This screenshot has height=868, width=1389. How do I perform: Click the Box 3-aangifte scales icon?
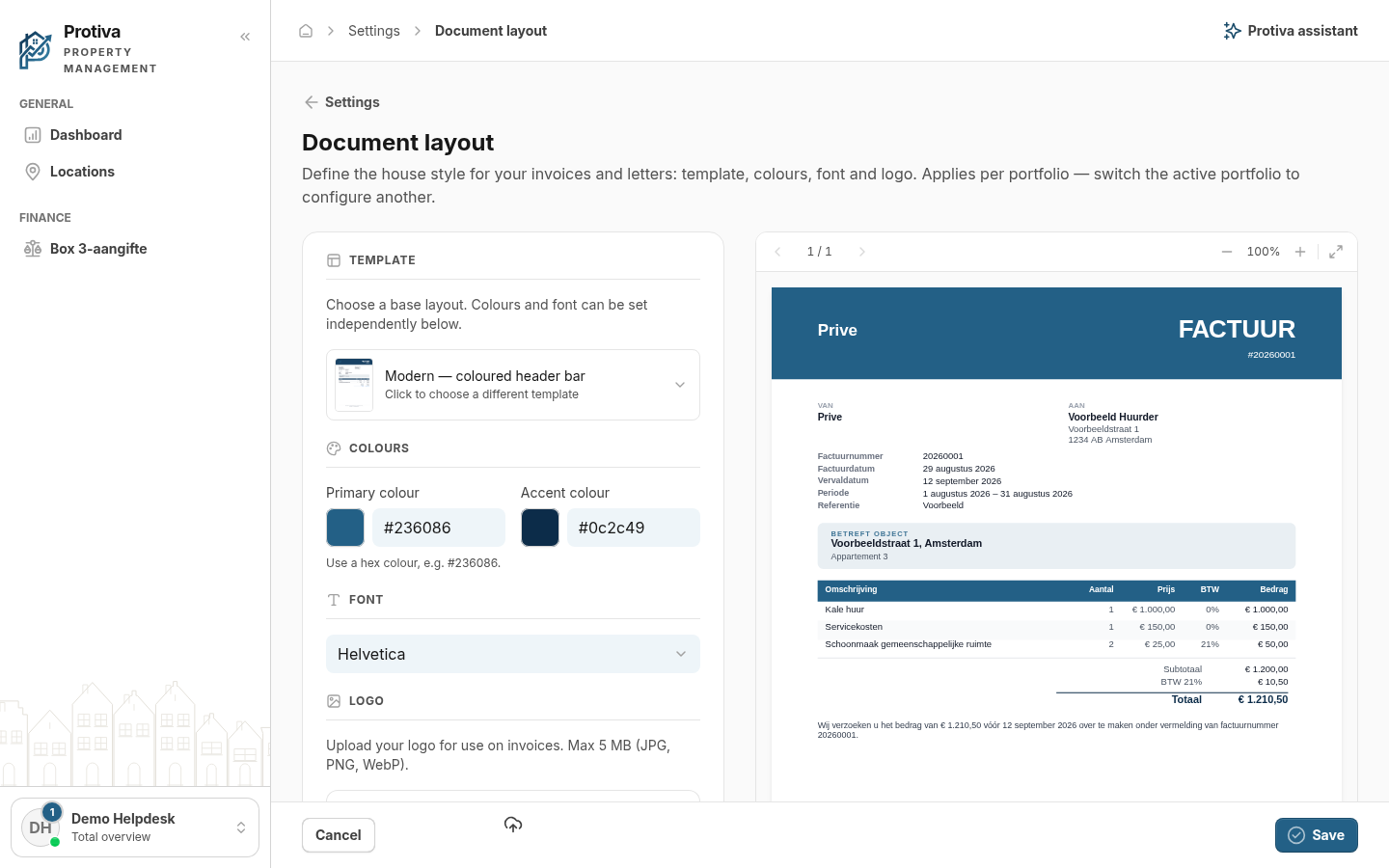click(33, 249)
